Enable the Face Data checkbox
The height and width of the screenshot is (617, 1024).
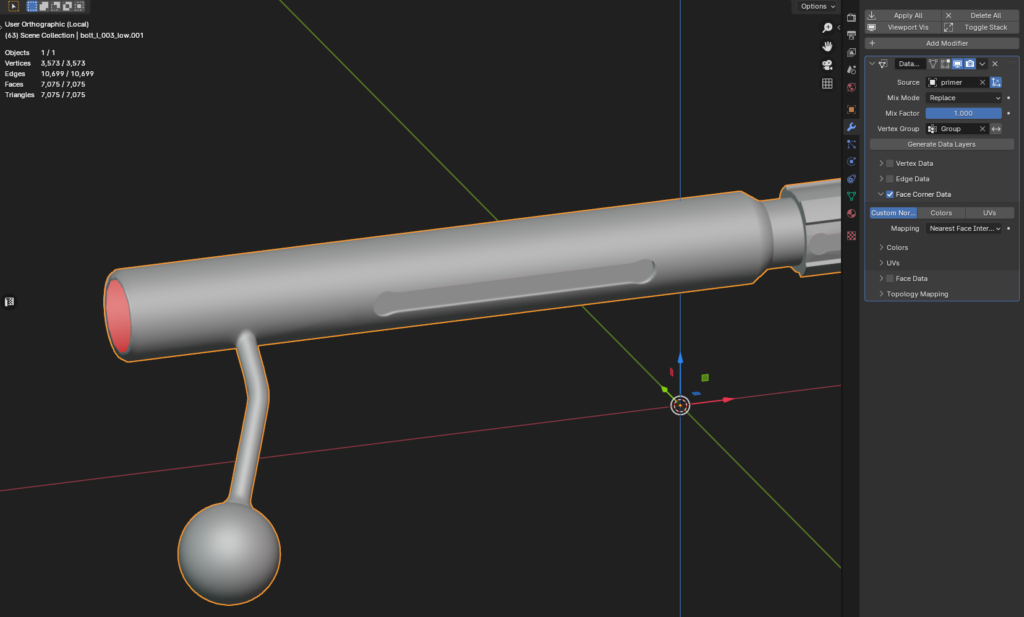coord(889,279)
